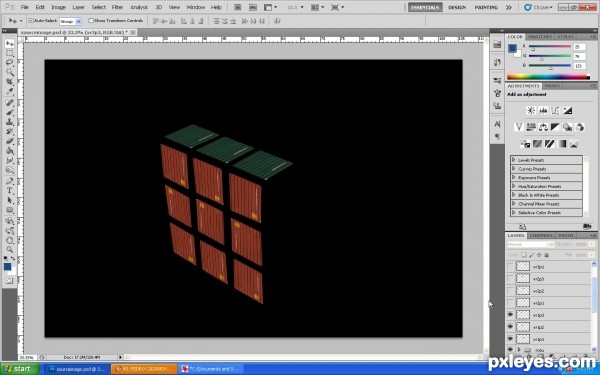Hide the vr1p1 layer
600x375 pixels.
click(x=510, y=339)
